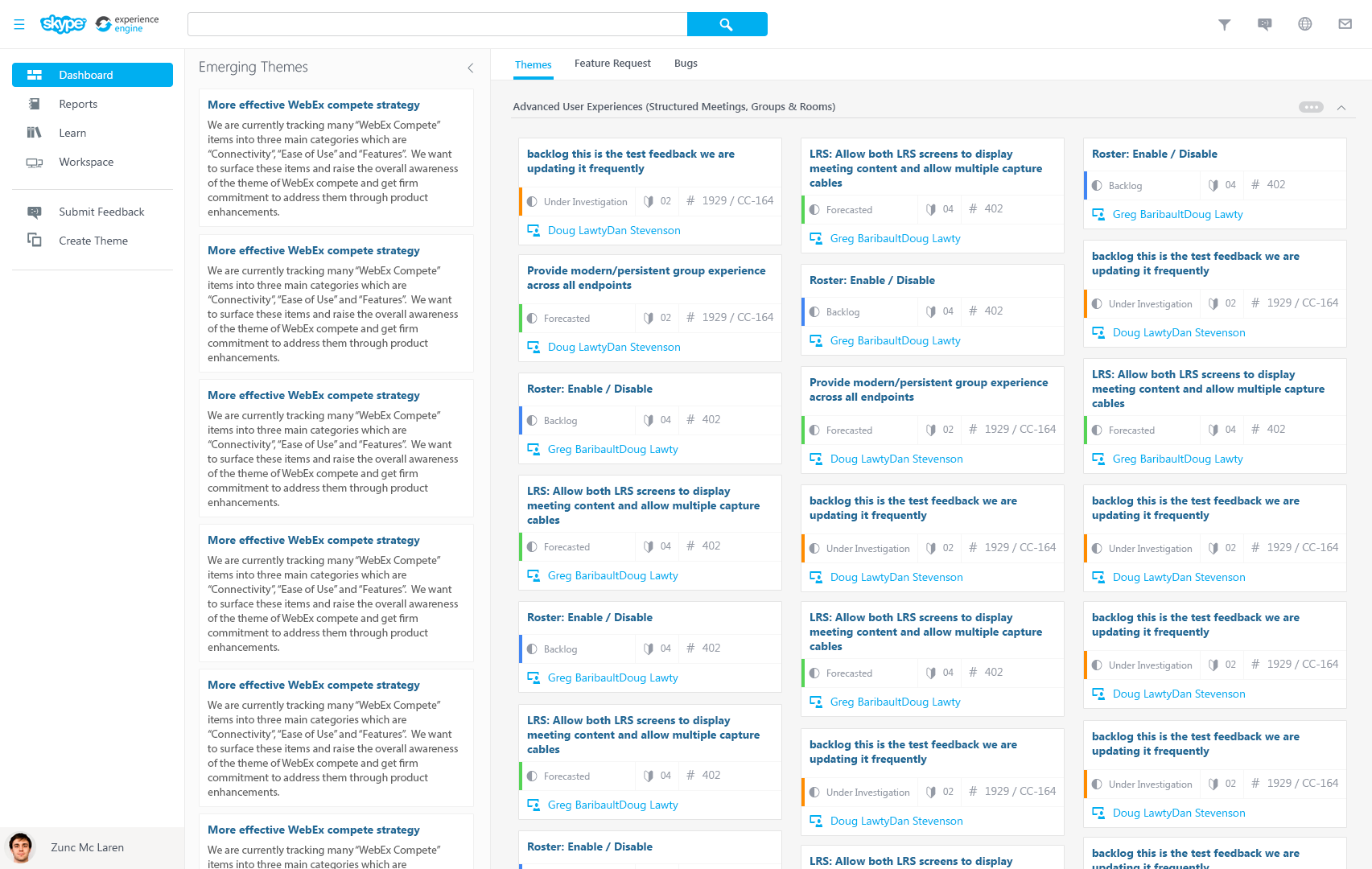Open the hamburger menu icon
The width and height of the screenshot is (1372, 869).
pyautogui.click(x=19, y=24)
